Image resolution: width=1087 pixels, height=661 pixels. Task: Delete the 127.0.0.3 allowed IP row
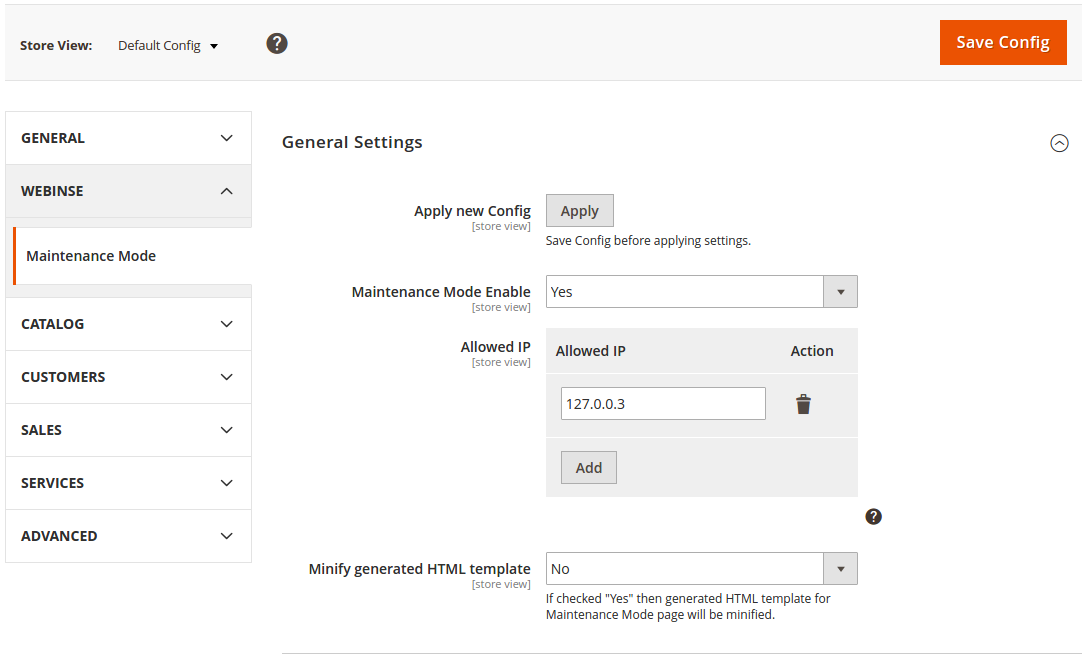(803, 404)
